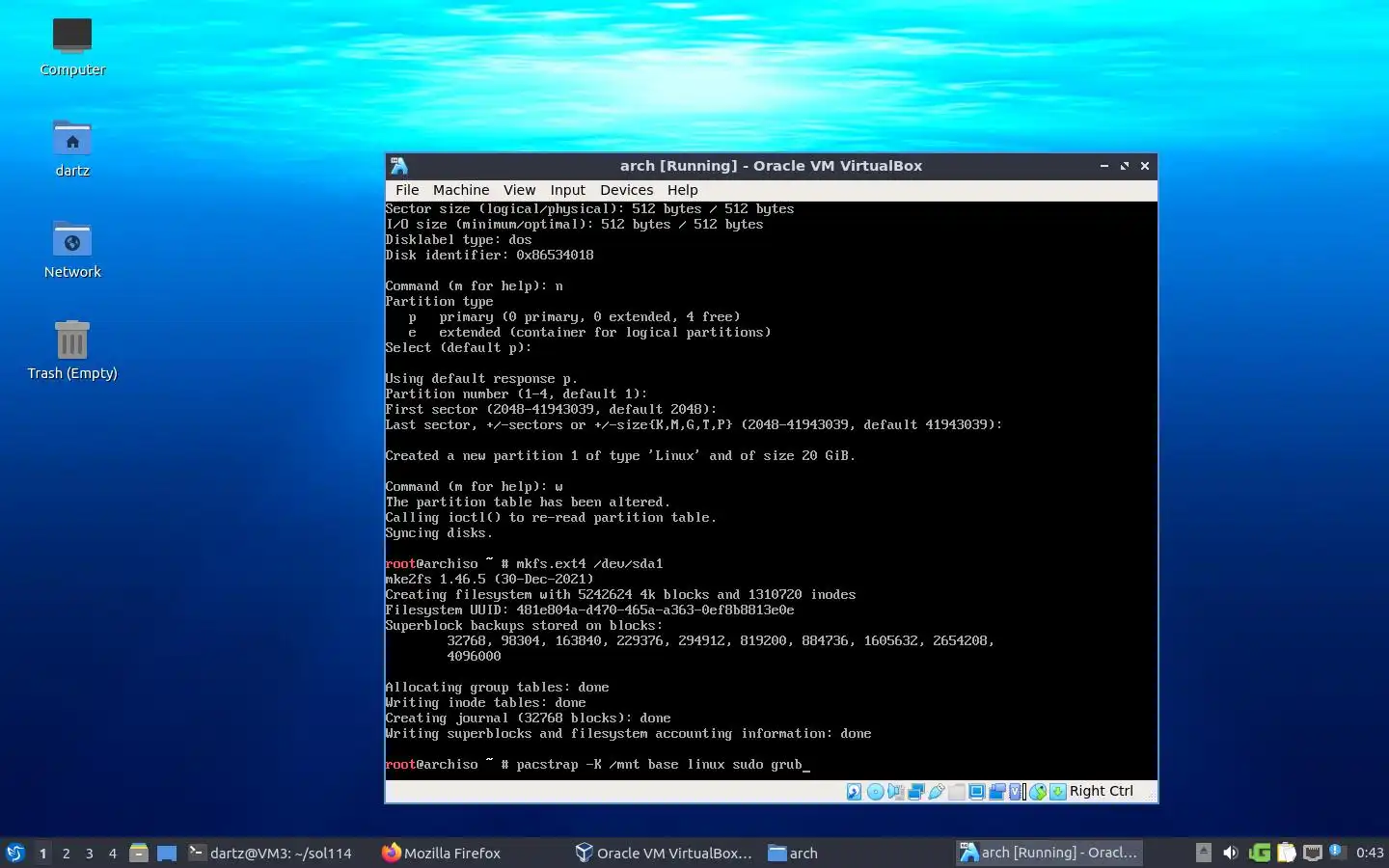The image size is (1389, 868).
Task: Click the audio status icon in VM
Action: [896, 792]
